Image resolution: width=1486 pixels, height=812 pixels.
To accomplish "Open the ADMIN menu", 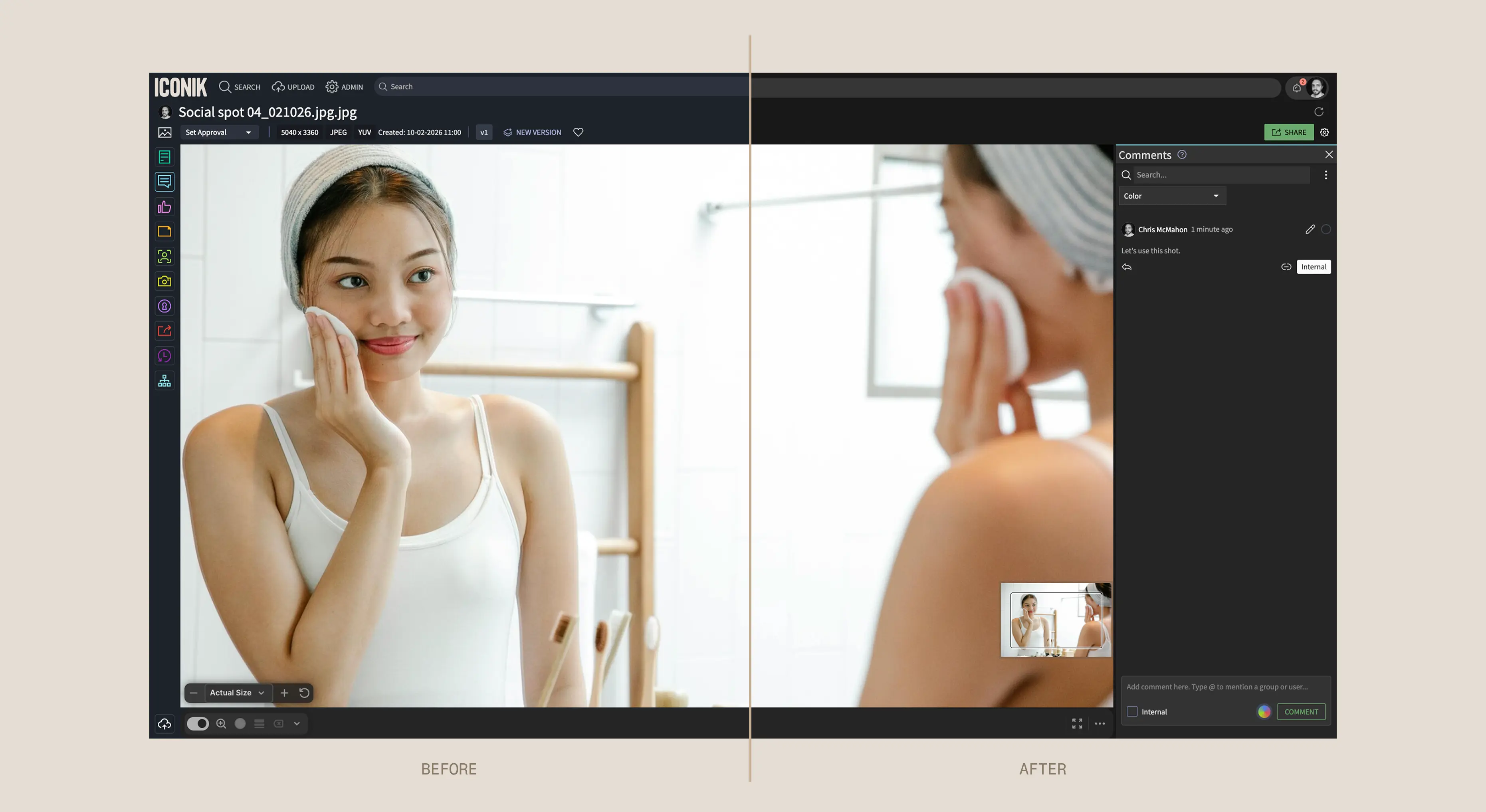I will pyautogui.click(x=345, y=87).
